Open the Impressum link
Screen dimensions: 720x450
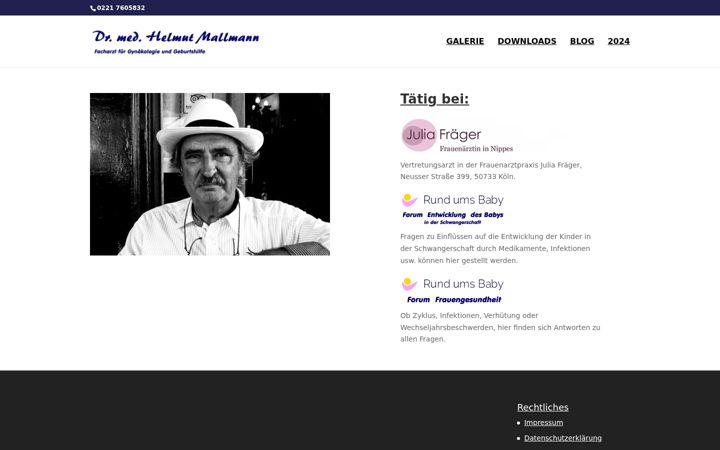[x=543, y=422]
